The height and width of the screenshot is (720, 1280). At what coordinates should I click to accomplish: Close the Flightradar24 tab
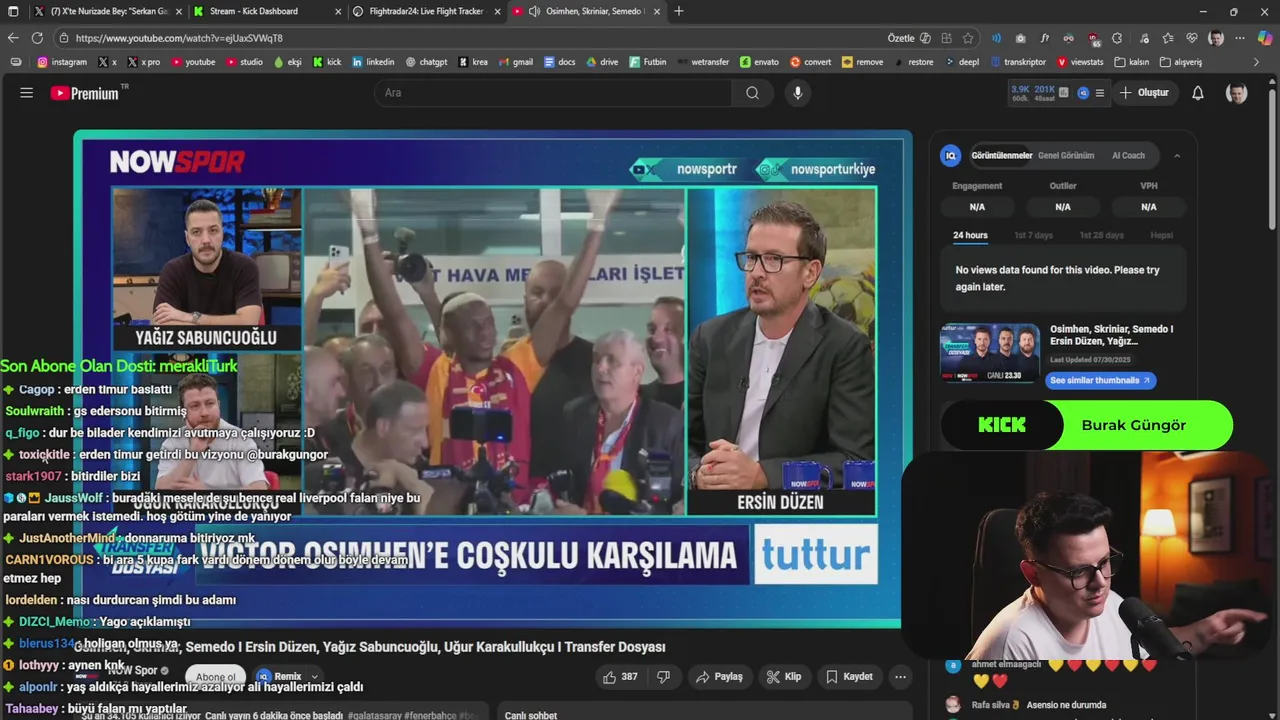point(497,11)
